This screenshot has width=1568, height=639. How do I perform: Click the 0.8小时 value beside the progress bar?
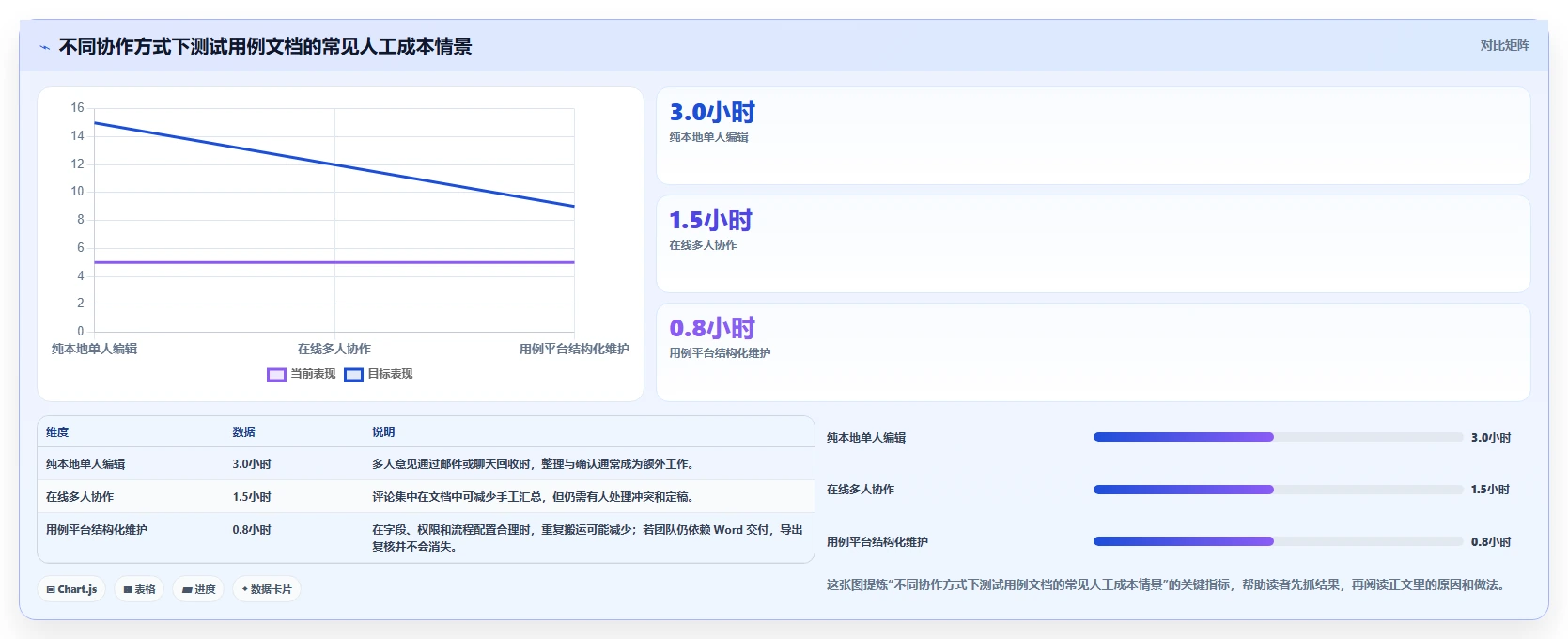point(1491,542)
